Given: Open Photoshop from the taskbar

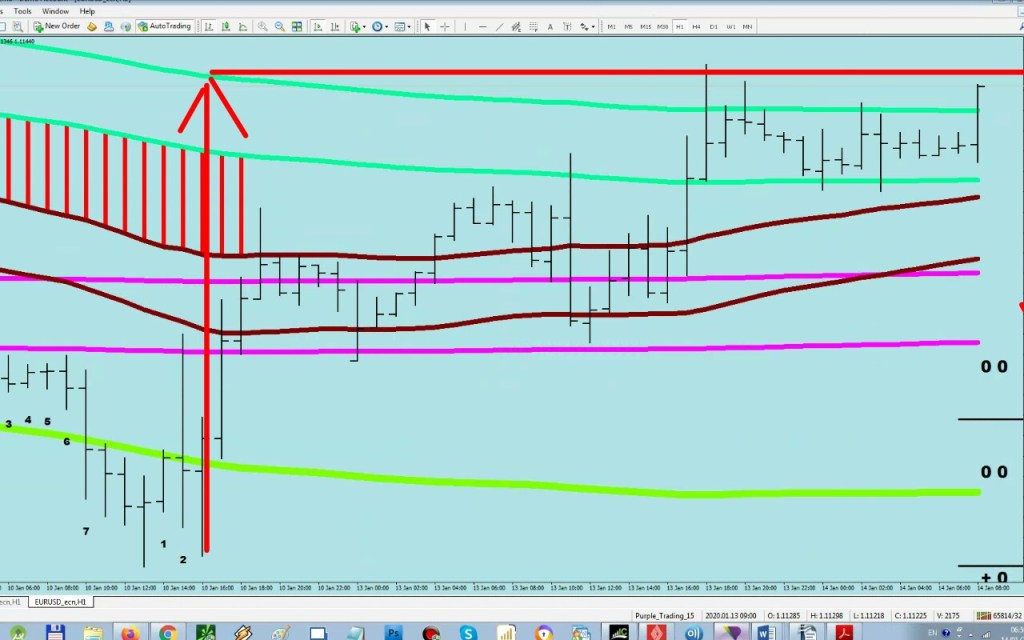Looking at the screenshot, I should pyautogui.click(x=392, y=633).
